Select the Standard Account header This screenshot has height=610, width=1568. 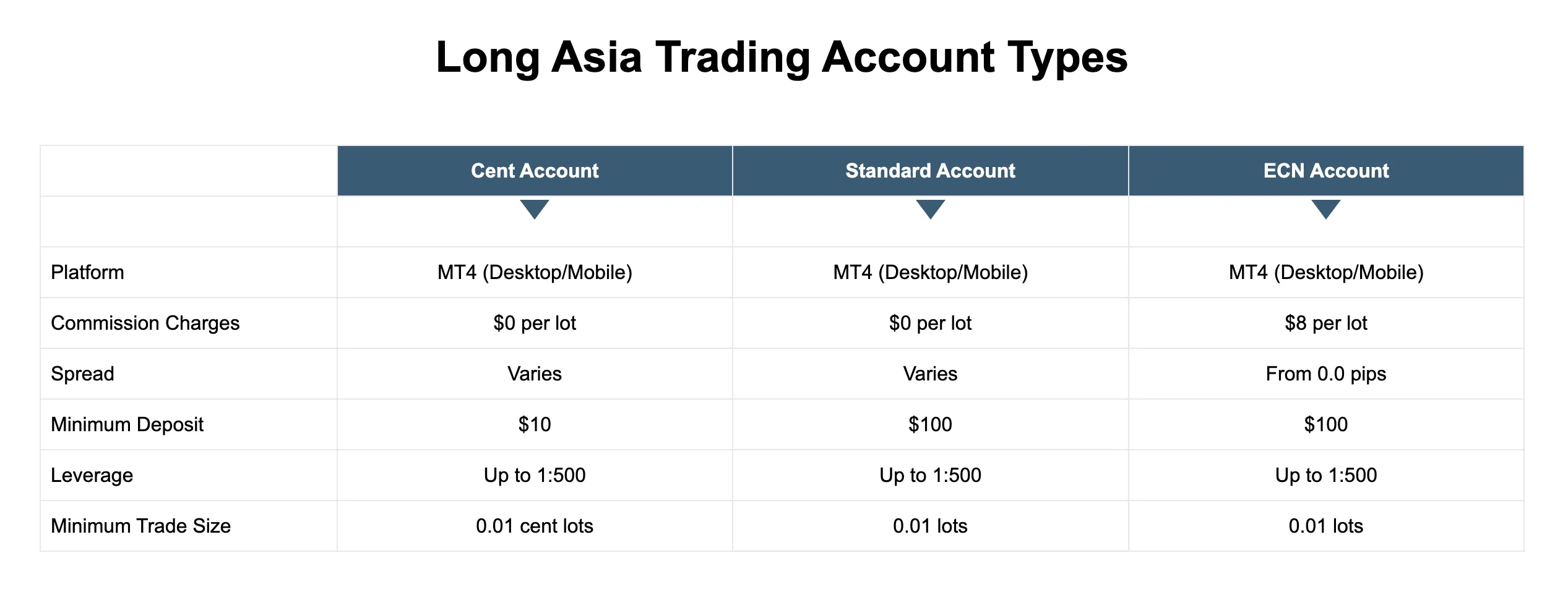(x=930, y=171)
